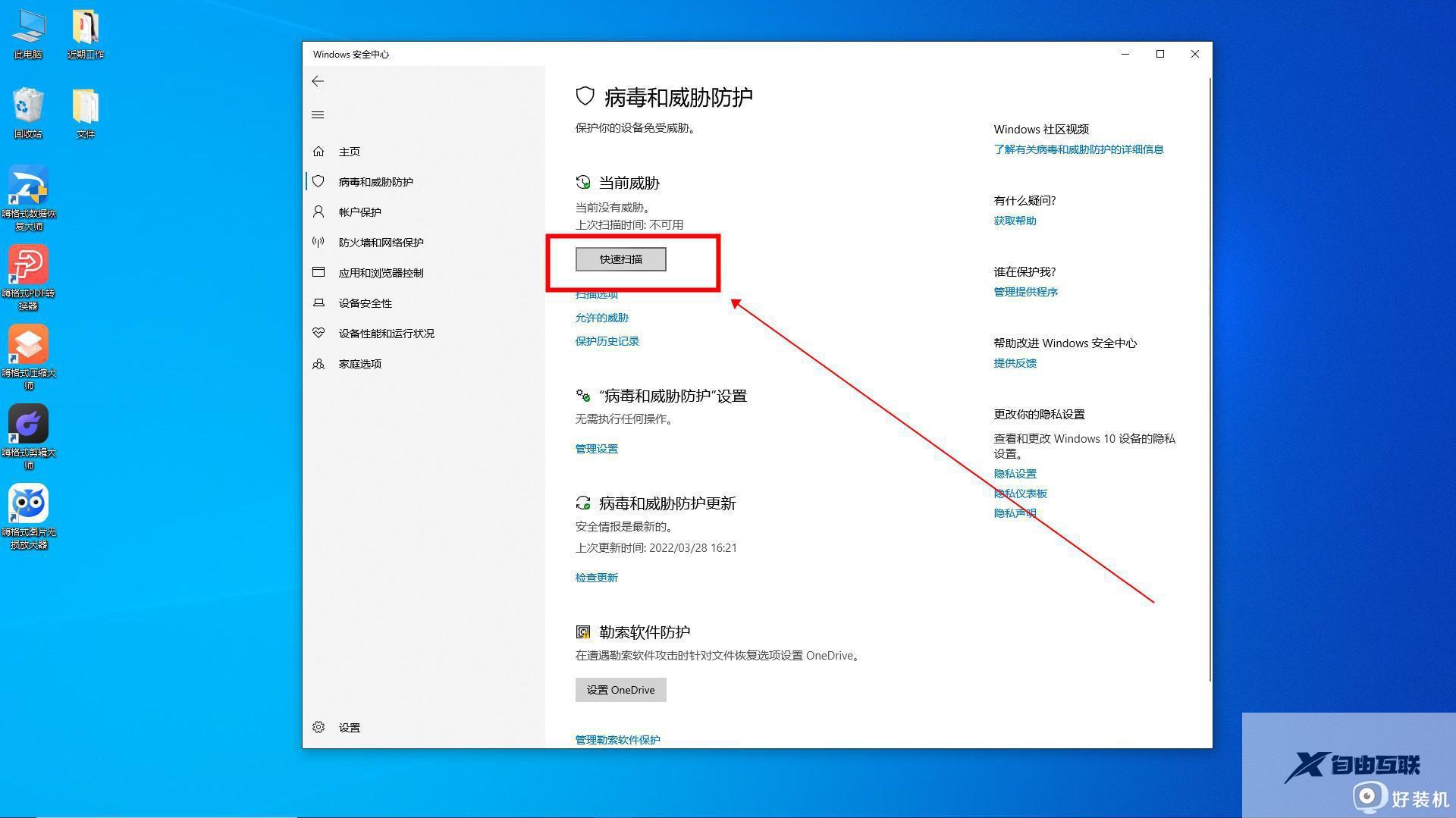This screenshot has height=818, width=1456.
Task: Open the 文件 folder on desktop
Action: coord(86,114)
